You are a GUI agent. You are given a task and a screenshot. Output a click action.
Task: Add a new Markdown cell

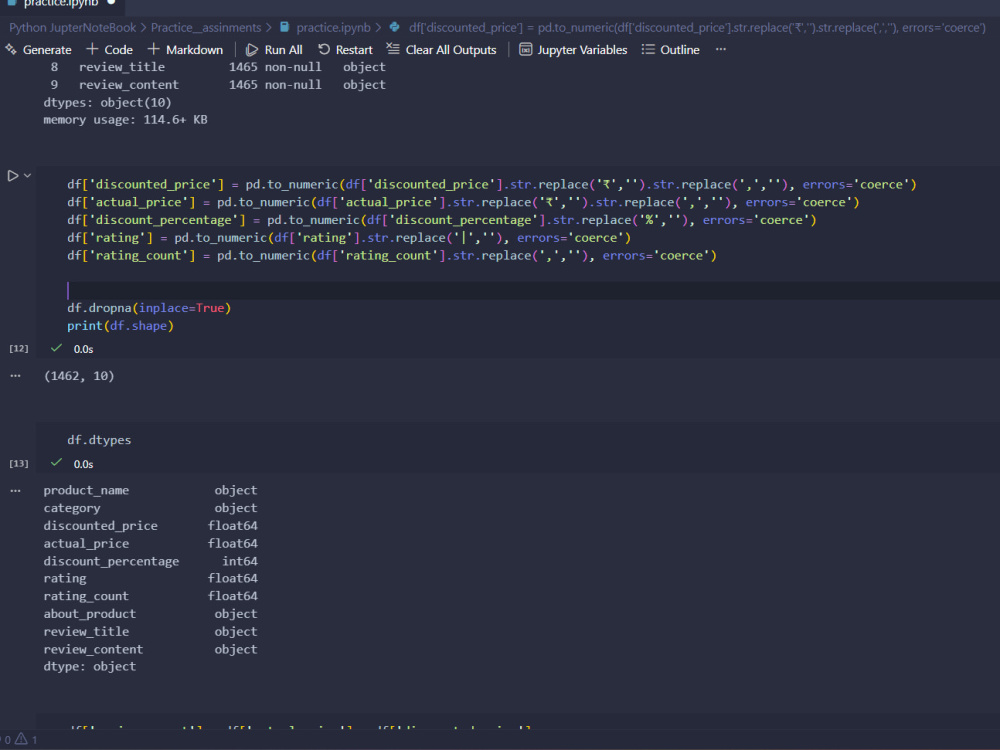click(185, 50)
